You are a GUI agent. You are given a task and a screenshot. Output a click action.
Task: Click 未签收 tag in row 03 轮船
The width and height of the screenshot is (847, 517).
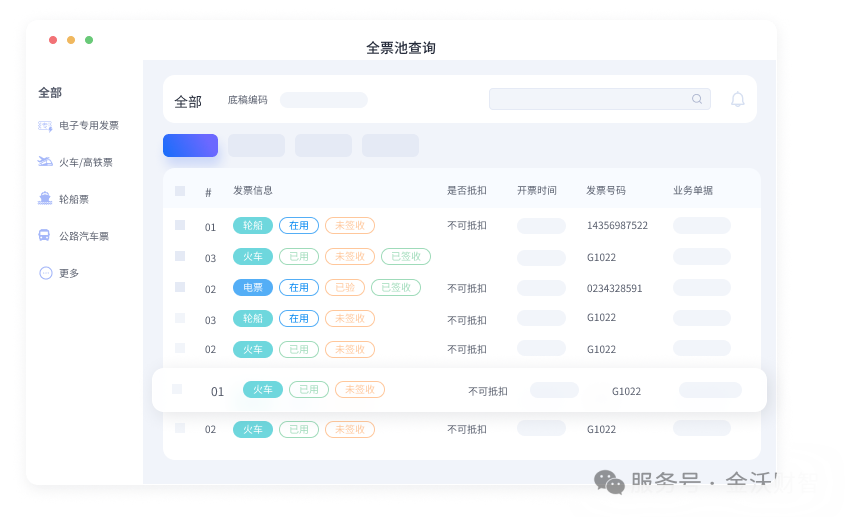tap(350, 318)
